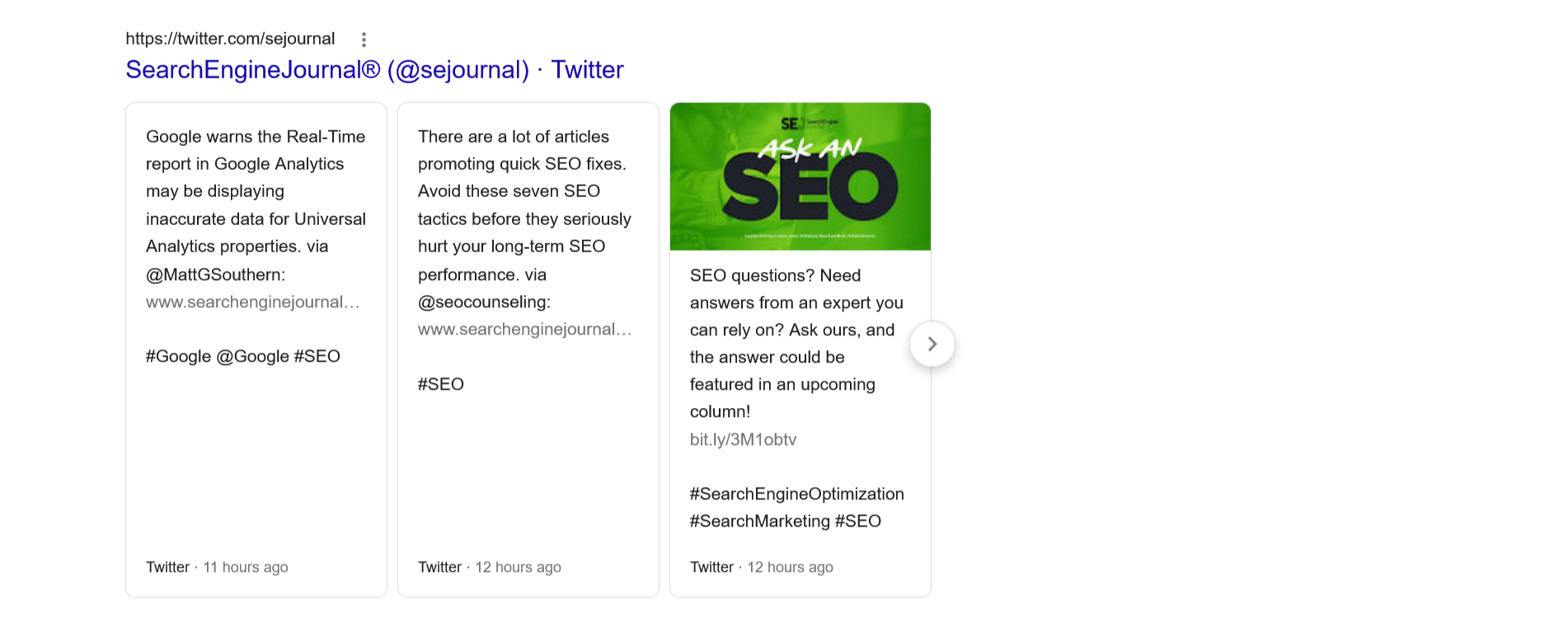Viewport: 1568px width, 633px height.
Task: Click the #SearchEngineOptimization hashtag in third tweet
Action: [x=796, y=493]
